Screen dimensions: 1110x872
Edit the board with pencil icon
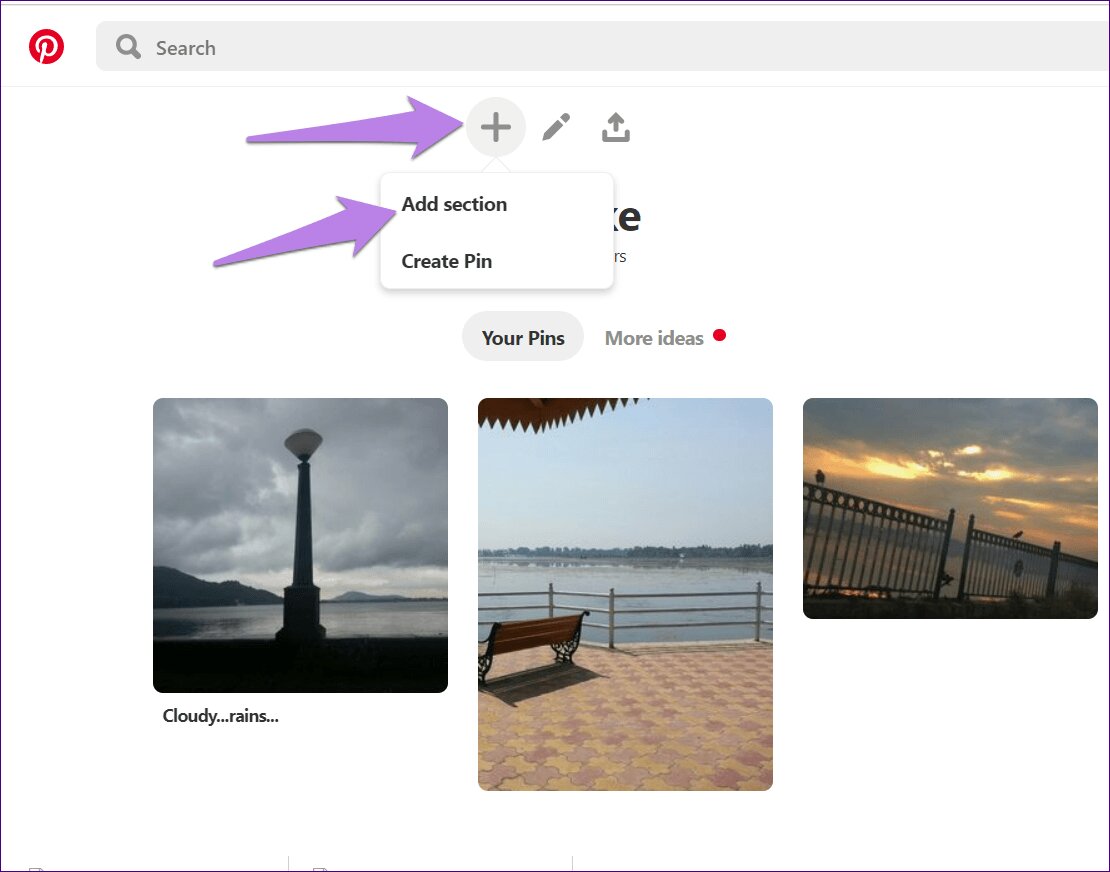pyautogui.click(x=556, y=127)
